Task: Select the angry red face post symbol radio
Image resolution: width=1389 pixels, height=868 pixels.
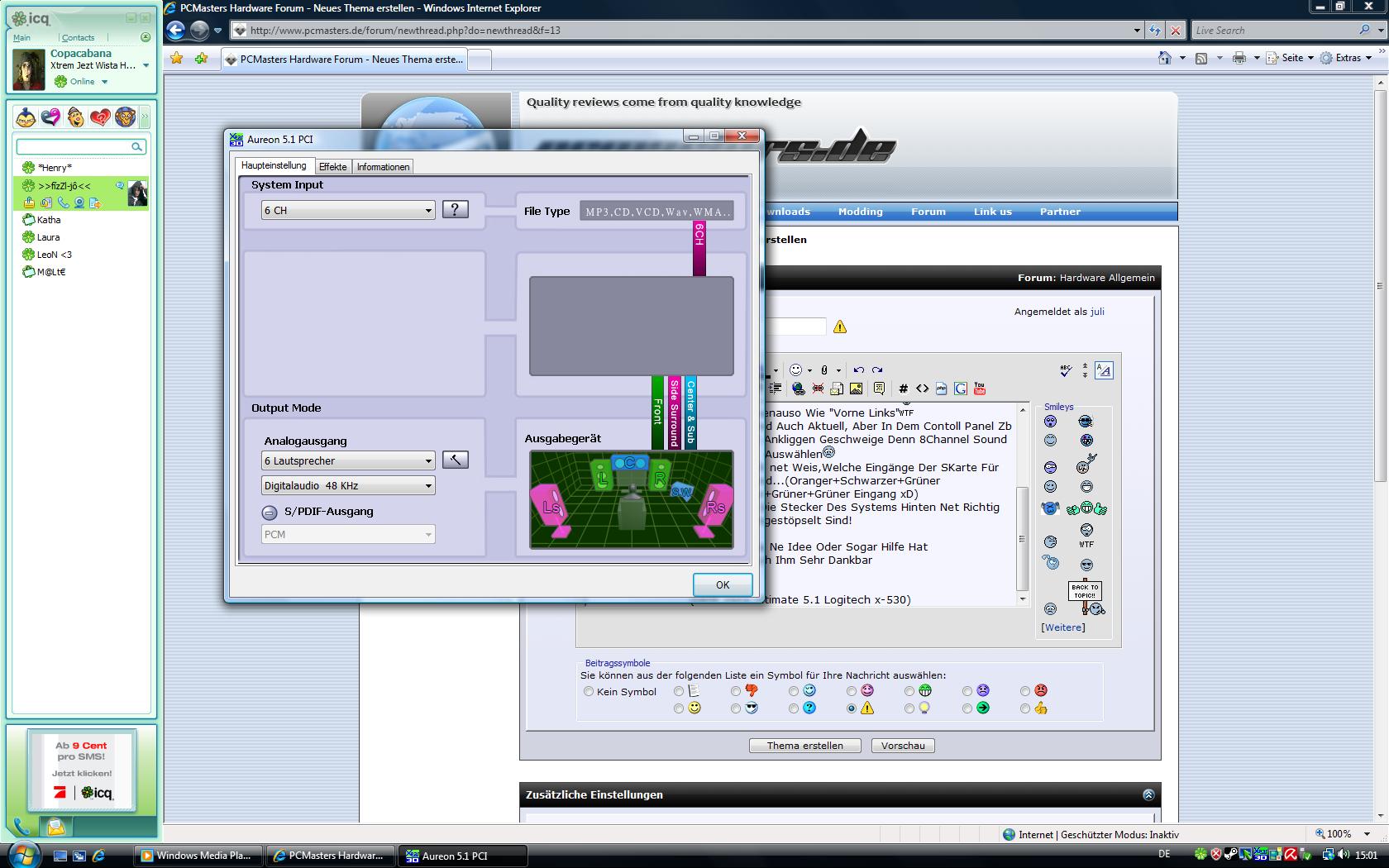Action: tap(1025, 691)
